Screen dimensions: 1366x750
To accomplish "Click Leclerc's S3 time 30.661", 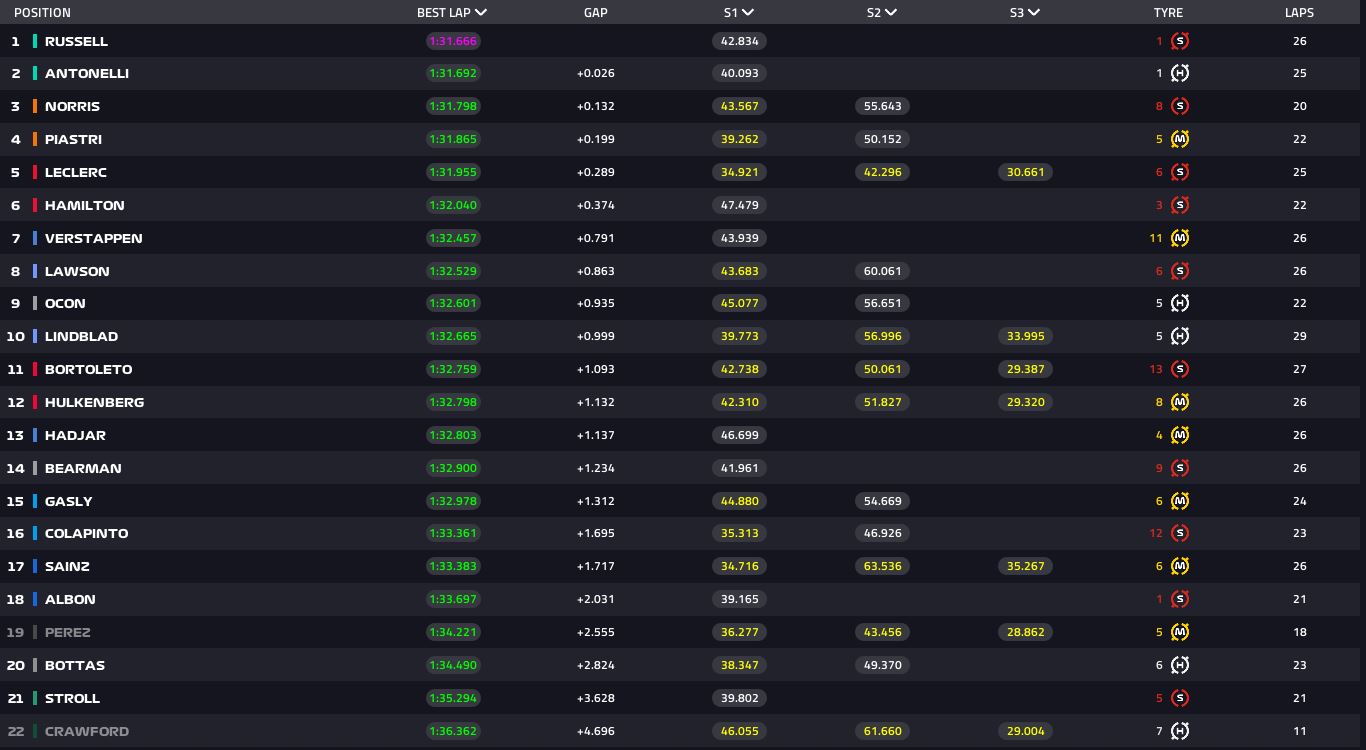I will 1025,172.
